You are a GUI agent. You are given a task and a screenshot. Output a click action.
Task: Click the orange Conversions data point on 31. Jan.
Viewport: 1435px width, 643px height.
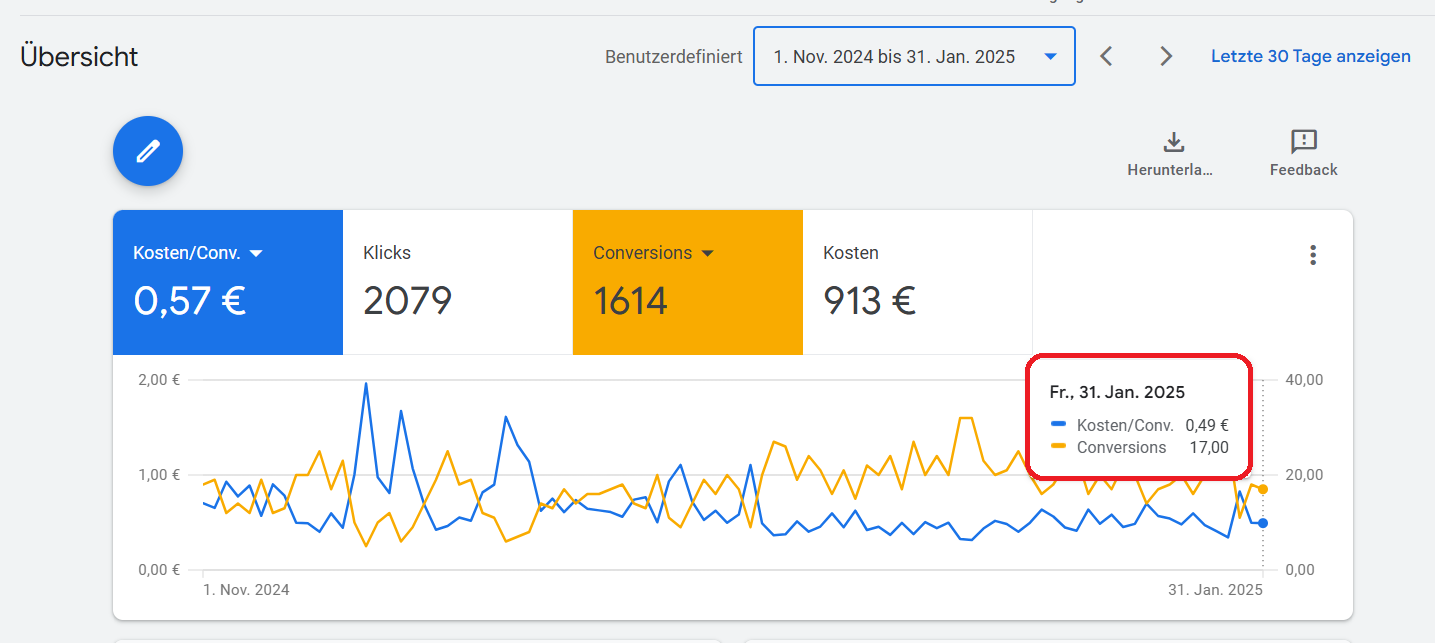[1263, 489]
